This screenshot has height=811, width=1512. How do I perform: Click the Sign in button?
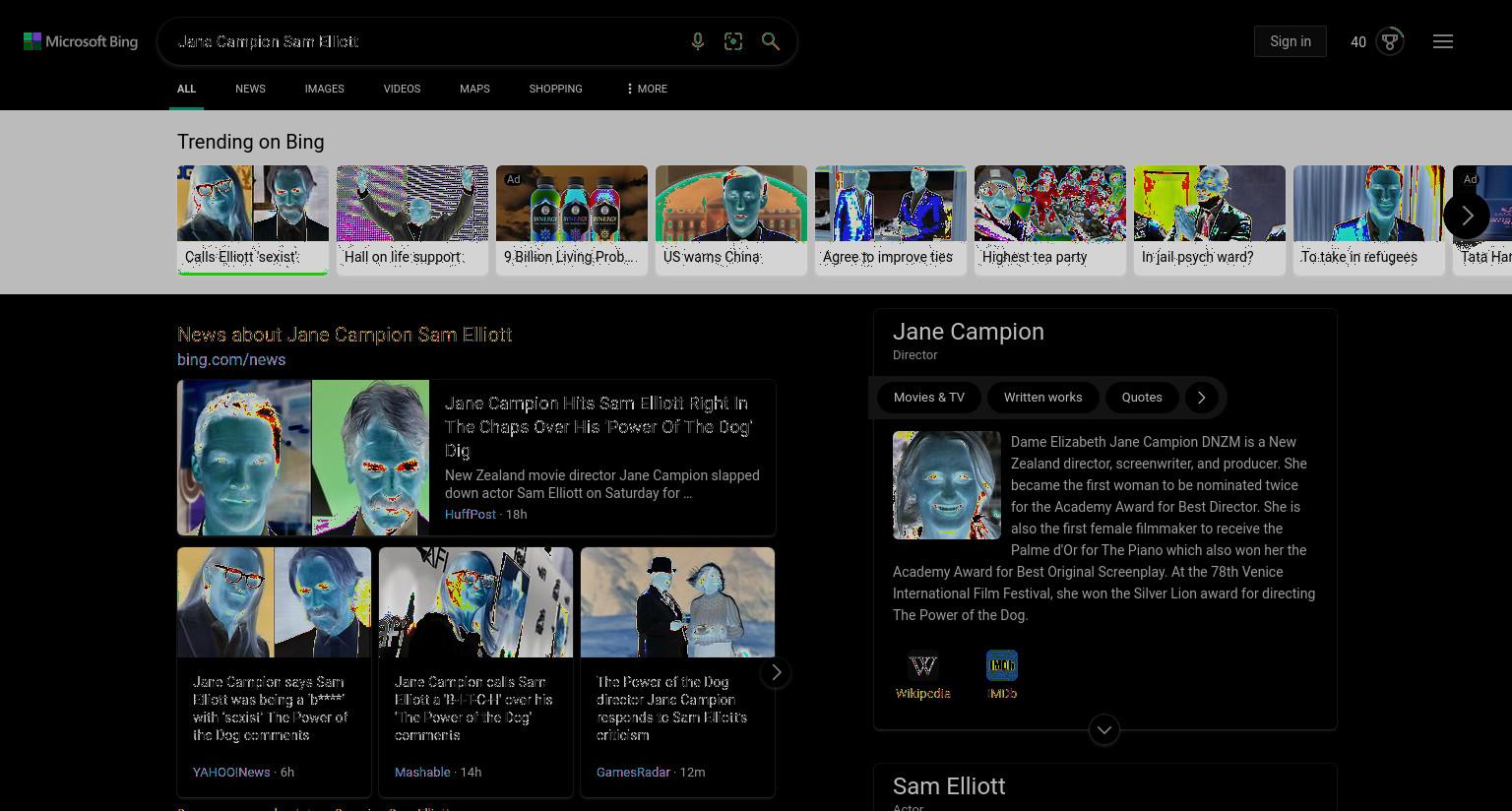tap(1291, 41)
